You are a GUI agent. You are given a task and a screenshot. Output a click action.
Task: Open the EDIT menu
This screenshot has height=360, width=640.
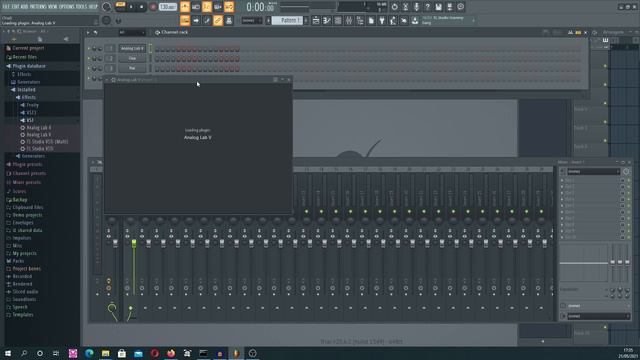[x=15, y=7]
